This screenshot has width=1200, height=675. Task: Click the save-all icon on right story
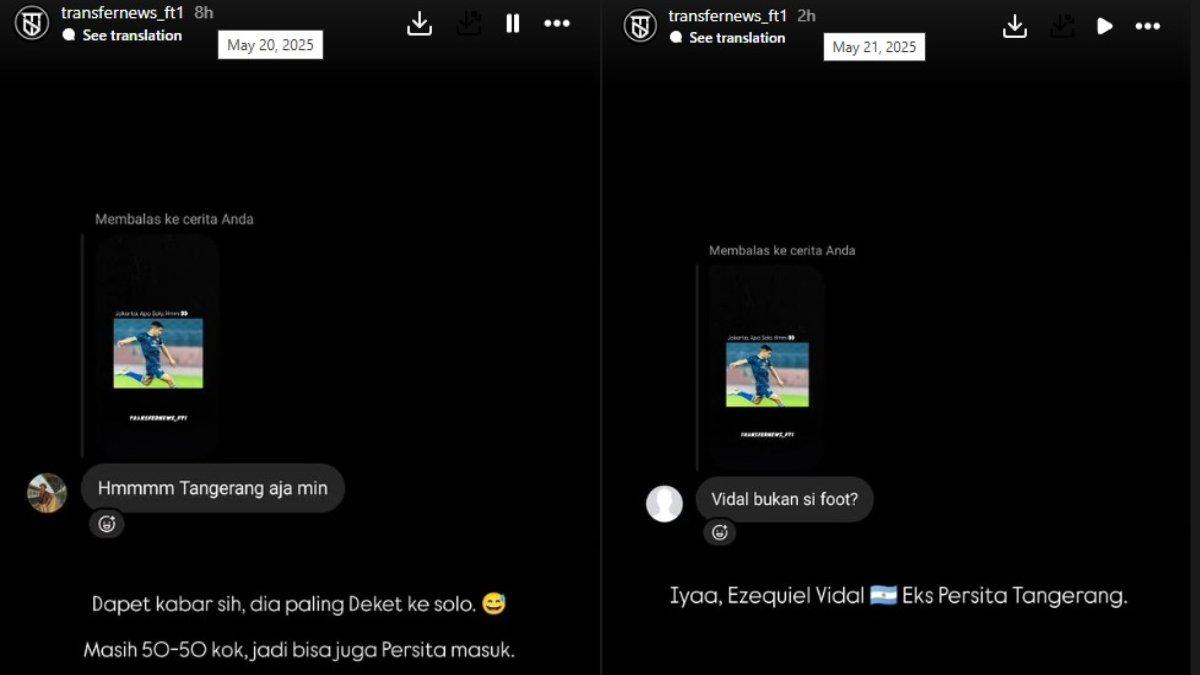1062,26
